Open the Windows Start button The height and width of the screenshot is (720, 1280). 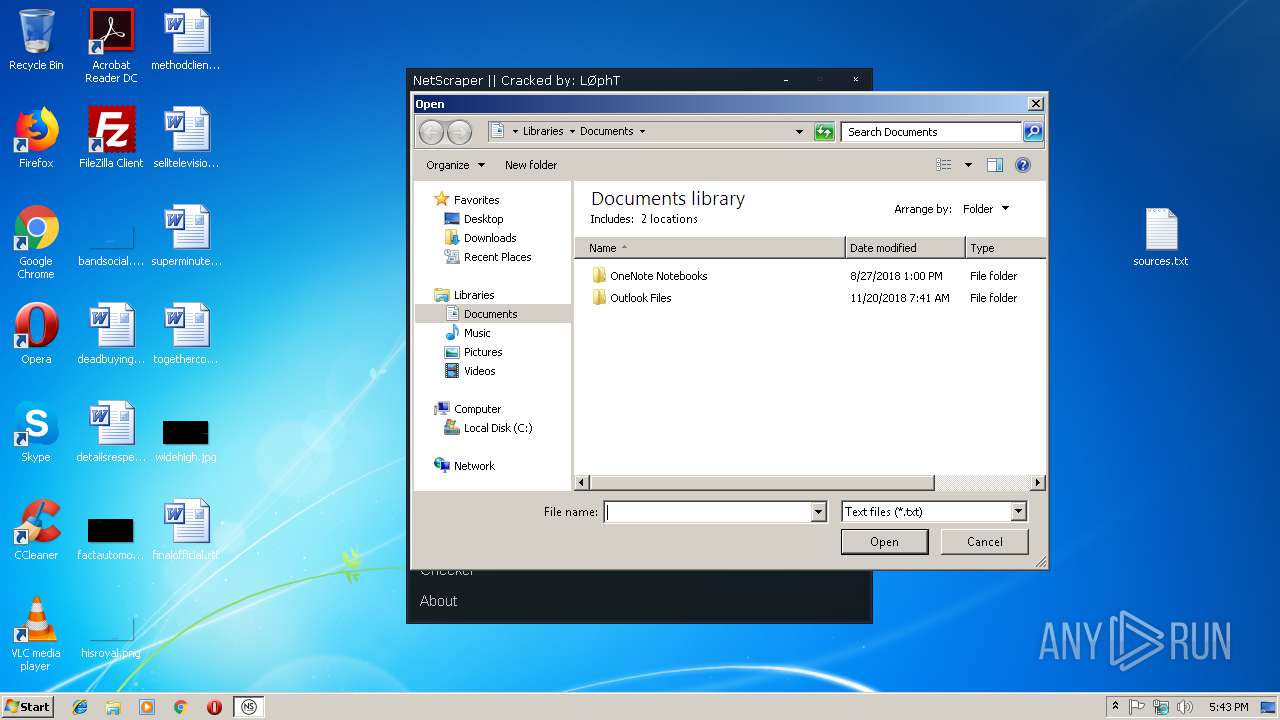27,707
